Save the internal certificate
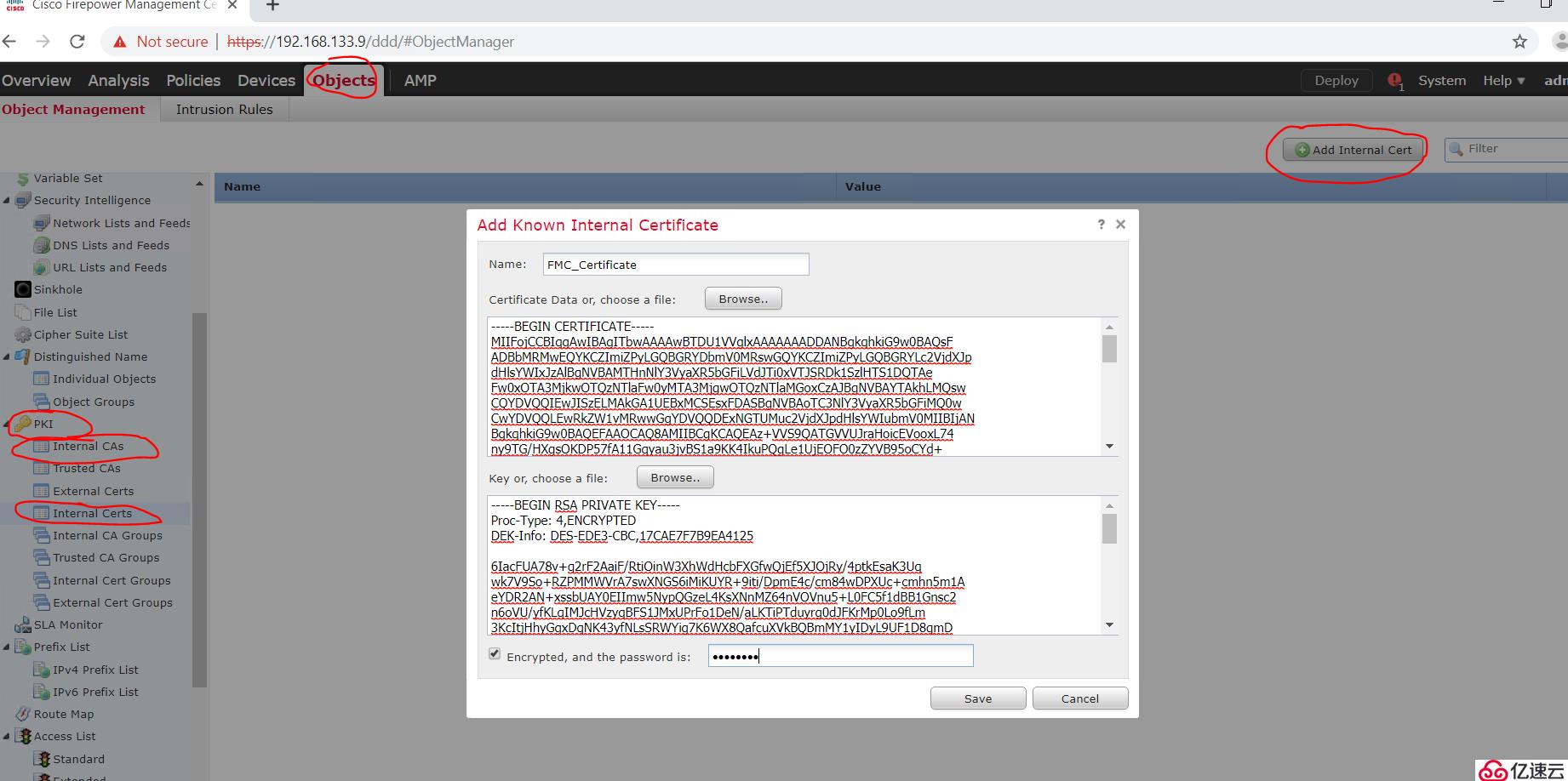Image resolution: width=1568 pixels, height=781 pixels. (x=978, y=698)
